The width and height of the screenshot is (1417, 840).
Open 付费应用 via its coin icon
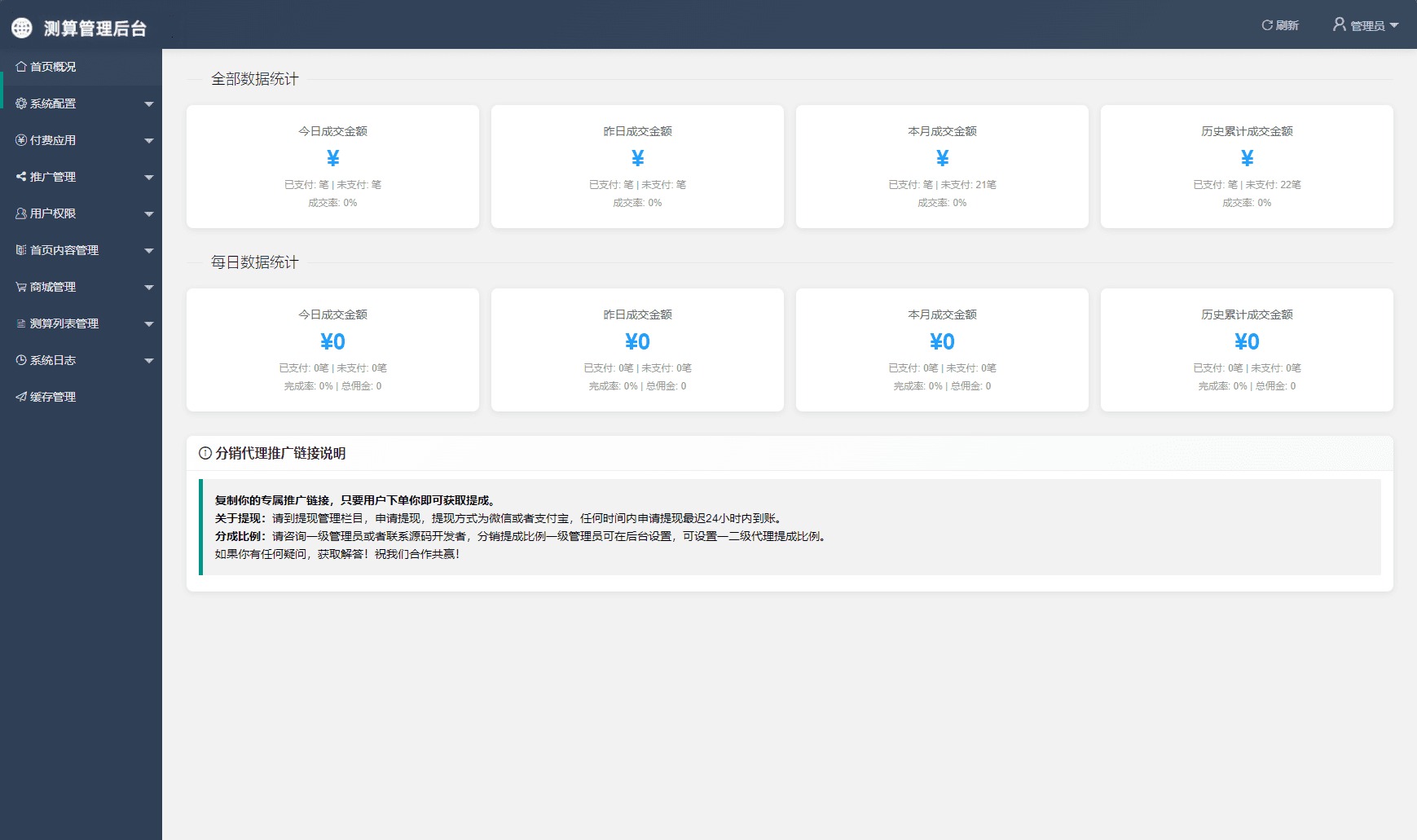click(x=23, y=140)
